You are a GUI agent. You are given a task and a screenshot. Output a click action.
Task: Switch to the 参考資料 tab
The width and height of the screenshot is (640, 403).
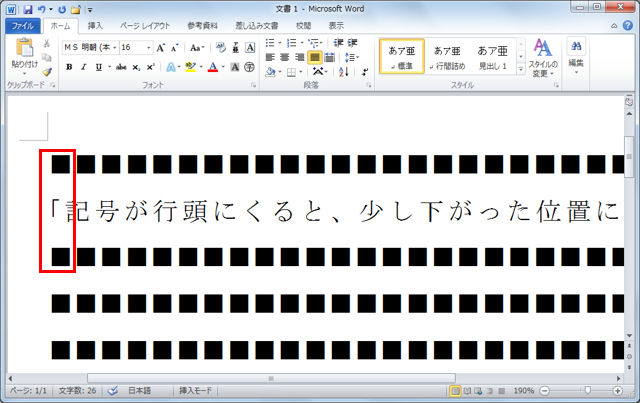202,26
